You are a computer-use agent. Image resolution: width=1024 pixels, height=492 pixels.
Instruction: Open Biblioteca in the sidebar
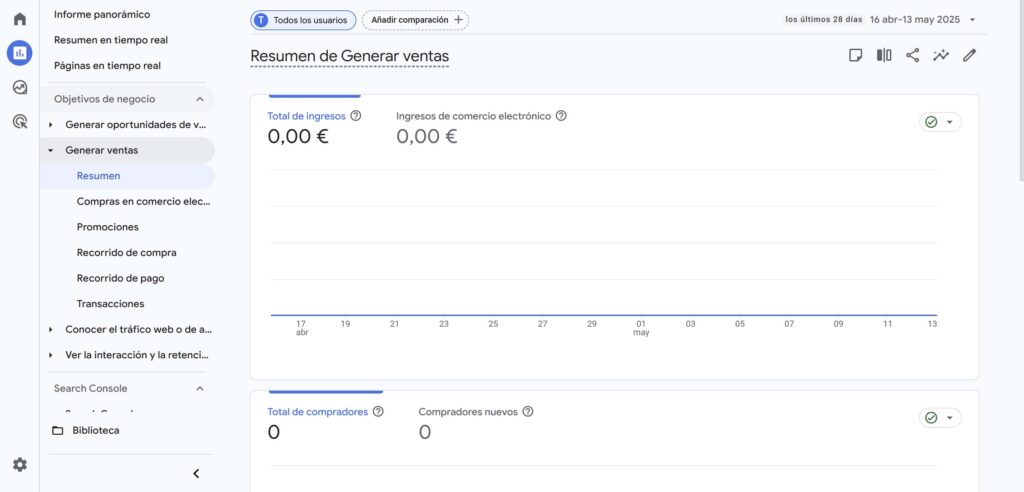(x=95, y=431)
